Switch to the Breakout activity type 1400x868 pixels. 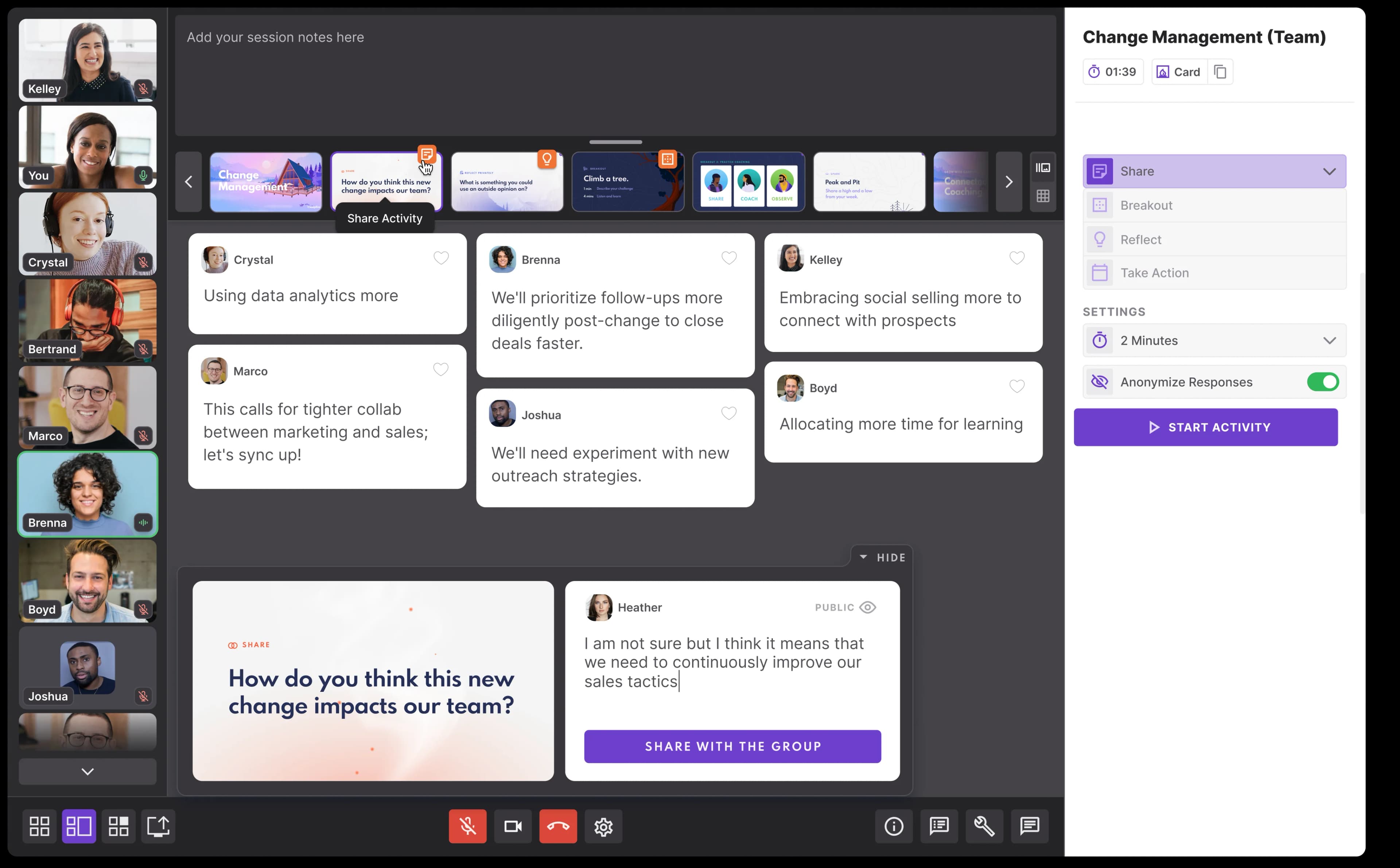pyautogui.click(x=1214, y=205)
